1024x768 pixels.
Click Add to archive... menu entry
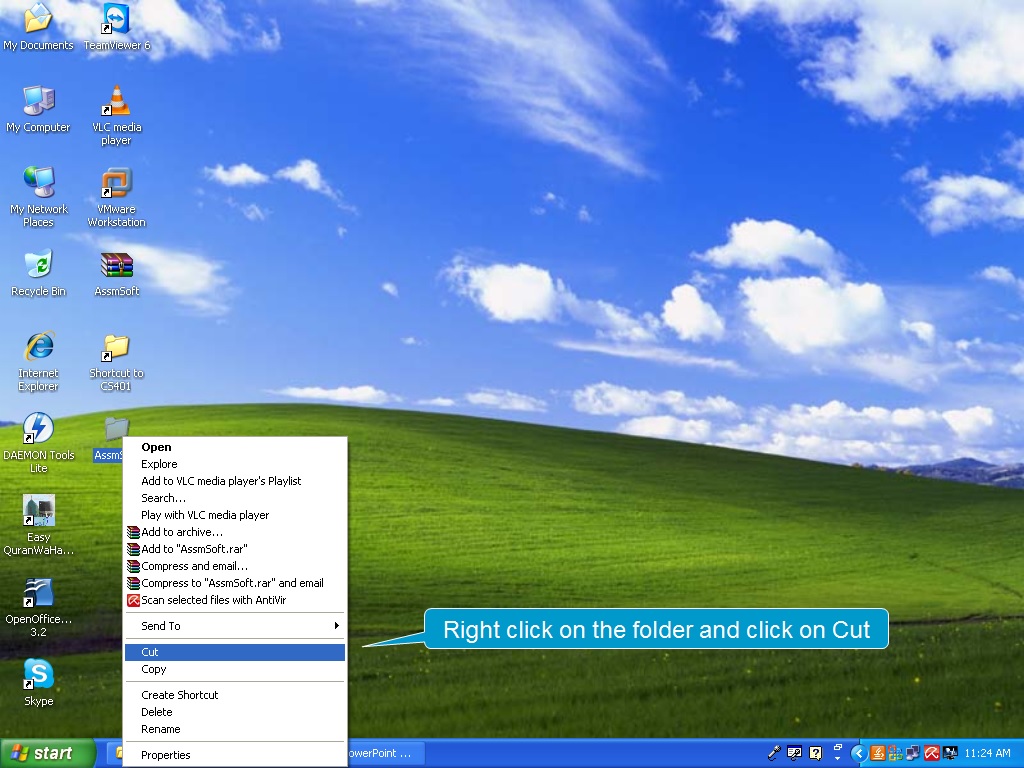pyautogui.click(x=234, y=532)
